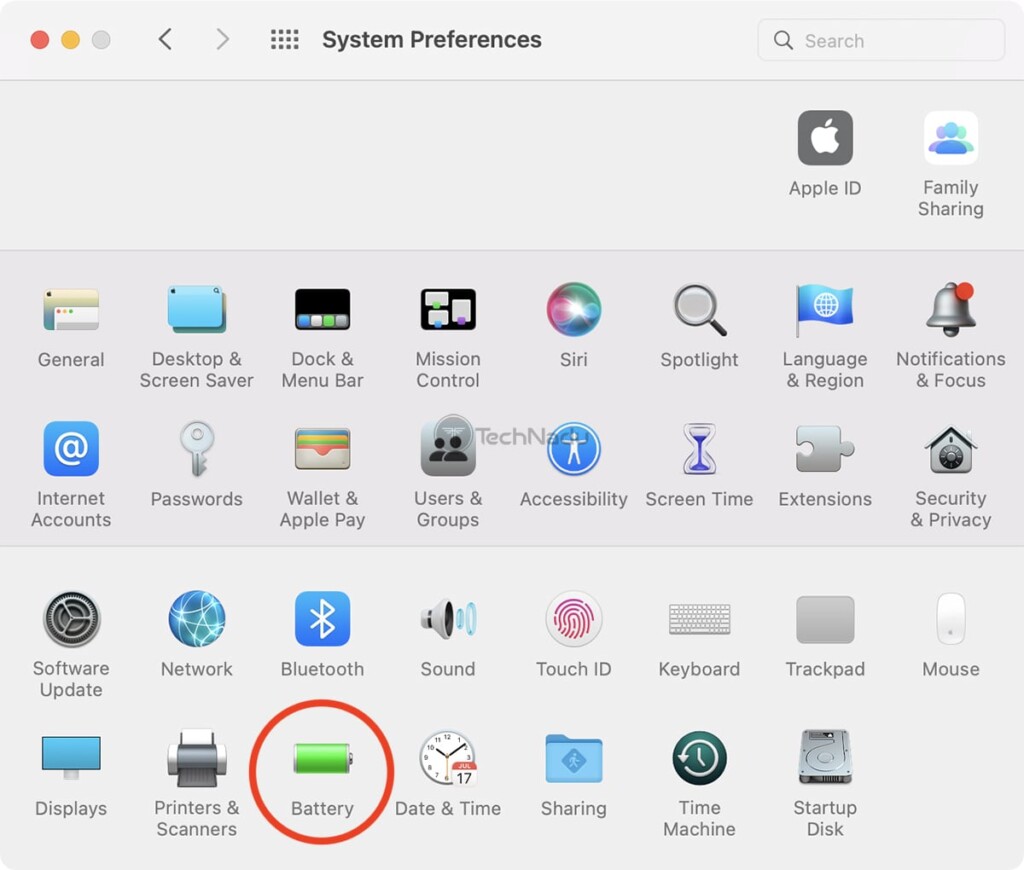Go back to the previous pane
This screenshot has width=1024, height=870.
pos(165,39)
